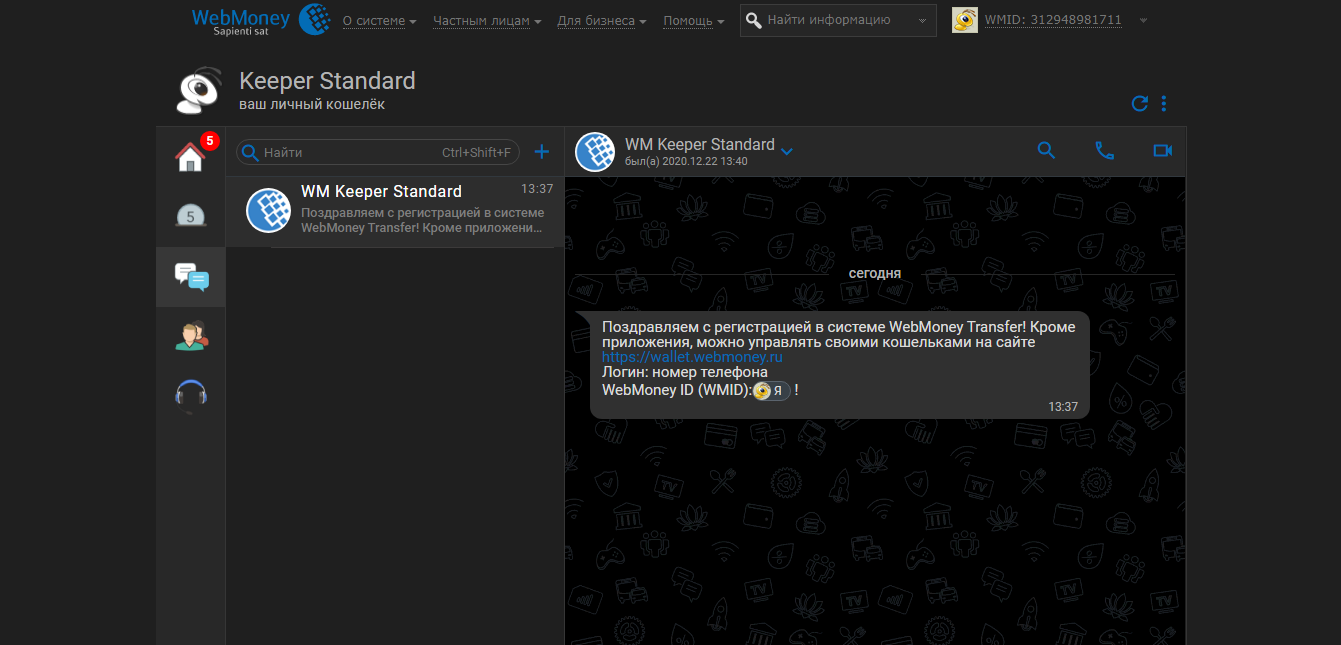
Task: Click the message timestamp 13:37 in bubble
Action: click(x=1063, y=407)
